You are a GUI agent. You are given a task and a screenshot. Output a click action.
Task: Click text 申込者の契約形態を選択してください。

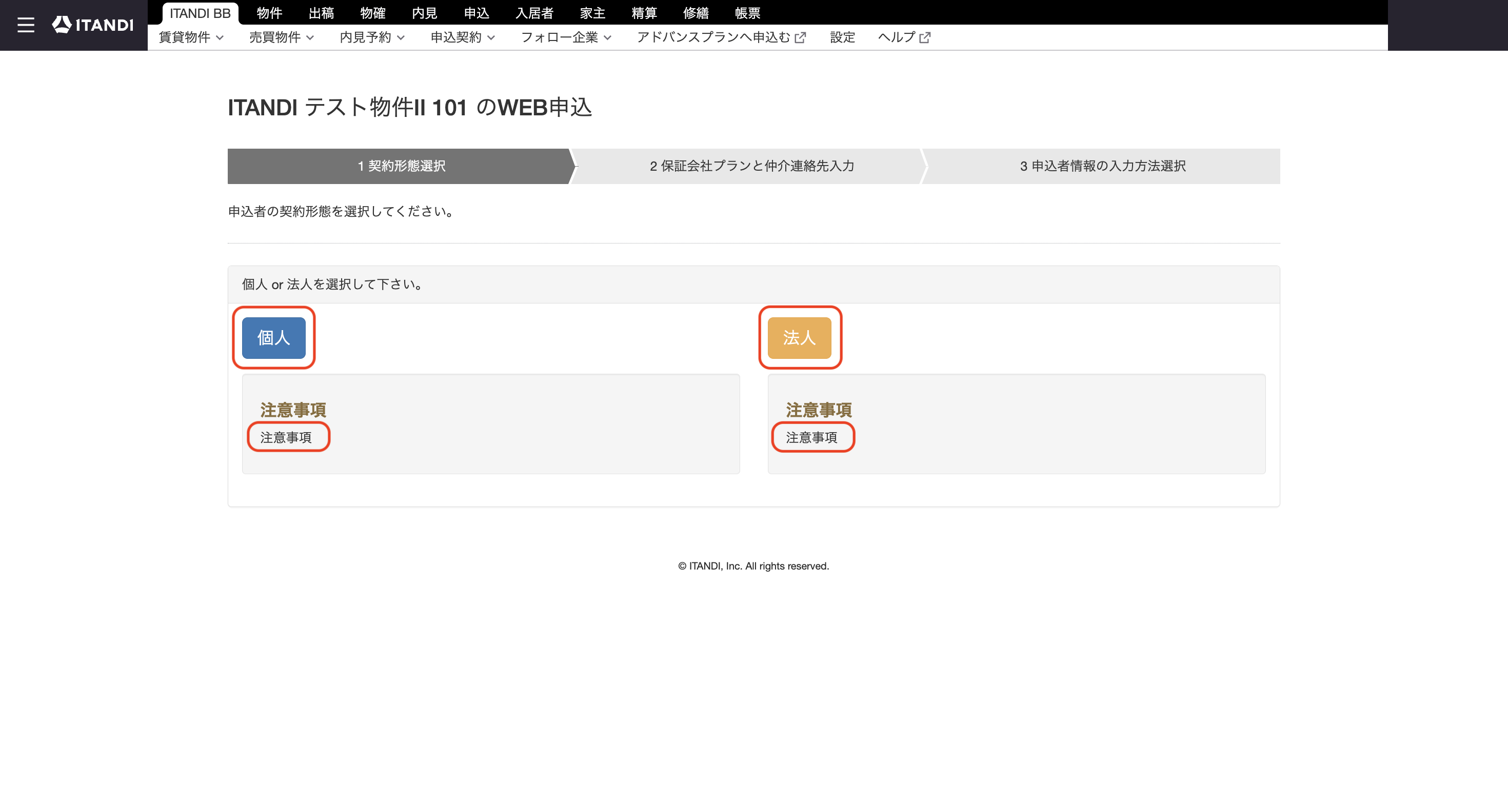[x=342, y=211]
